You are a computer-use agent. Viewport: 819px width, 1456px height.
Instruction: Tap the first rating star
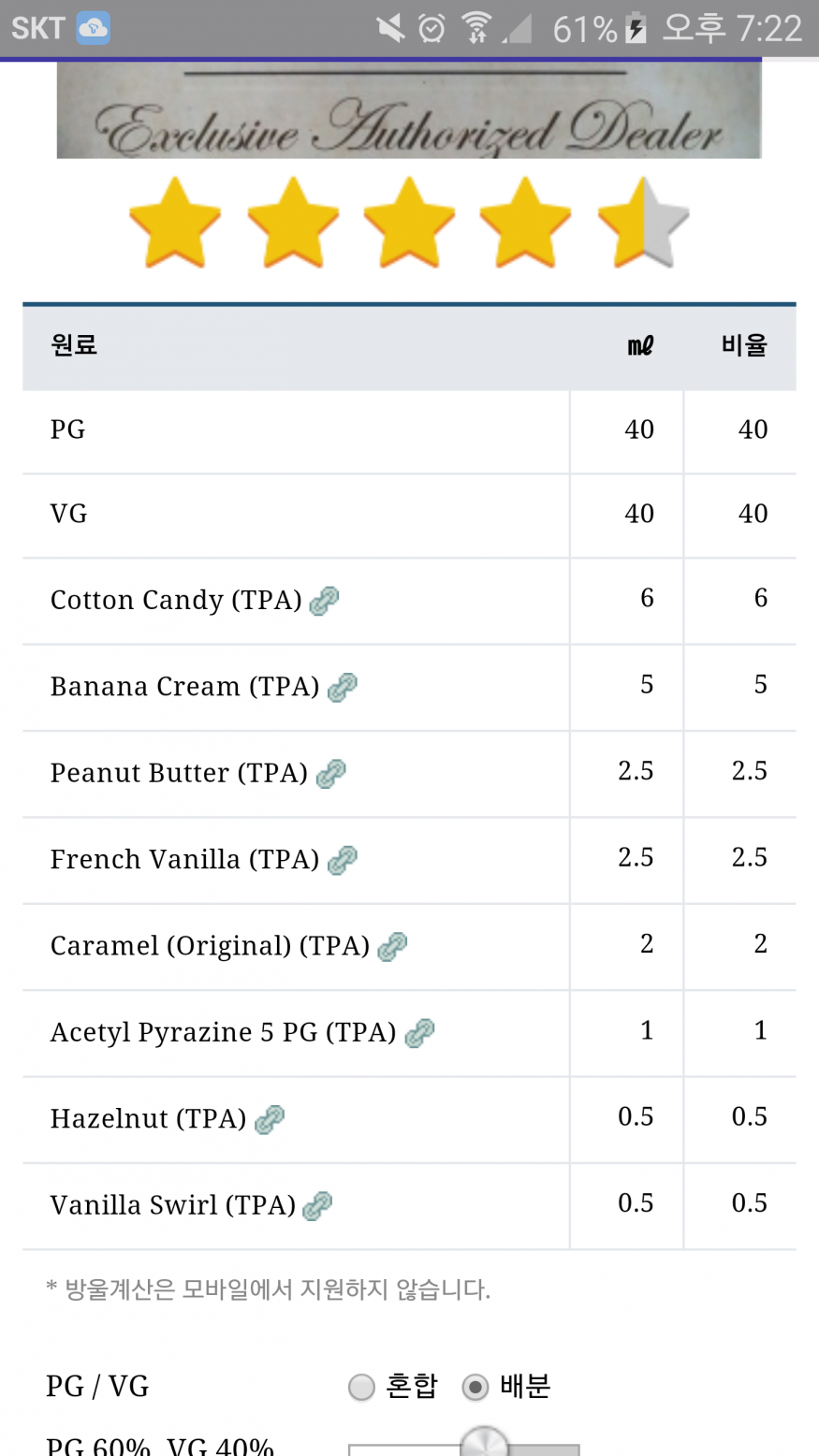(x=175, y=223)
